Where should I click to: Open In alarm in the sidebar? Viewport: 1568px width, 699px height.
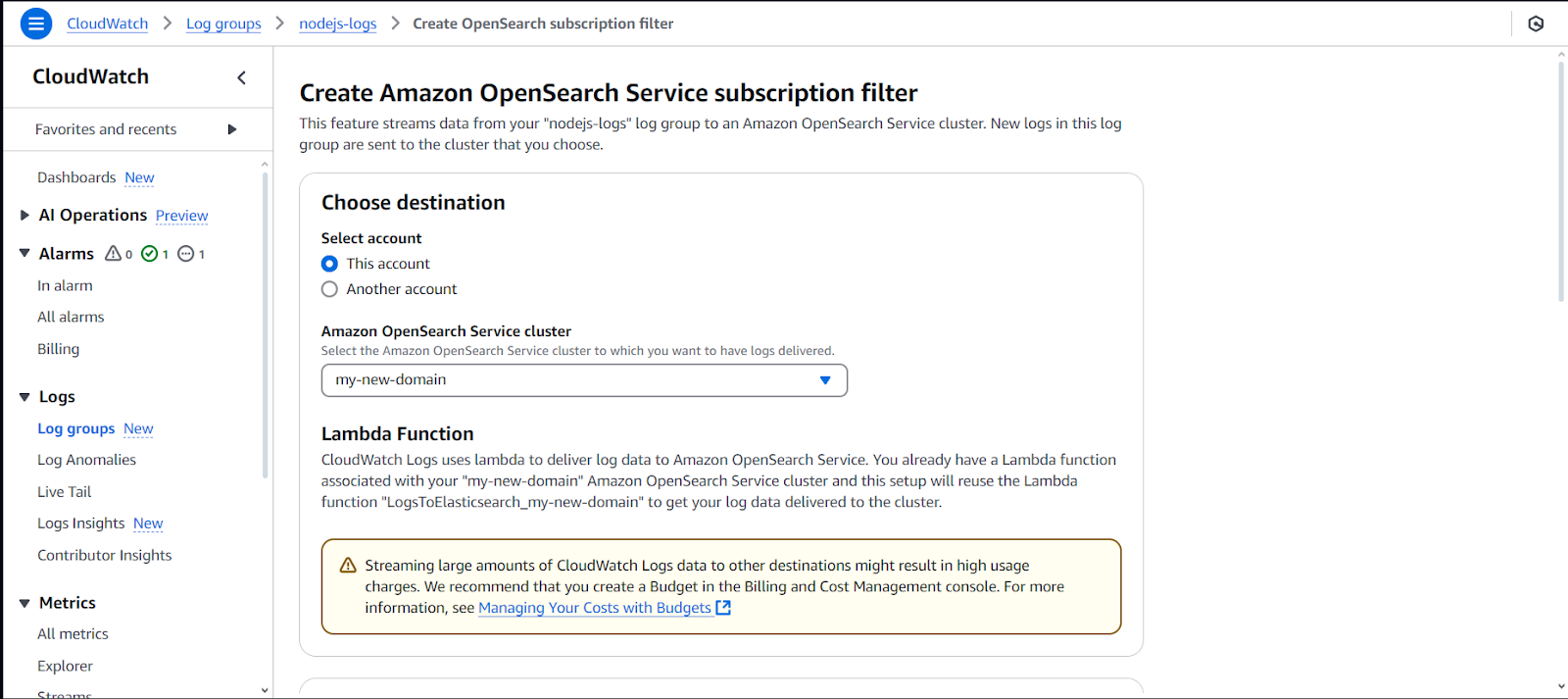tap(65, 285)
